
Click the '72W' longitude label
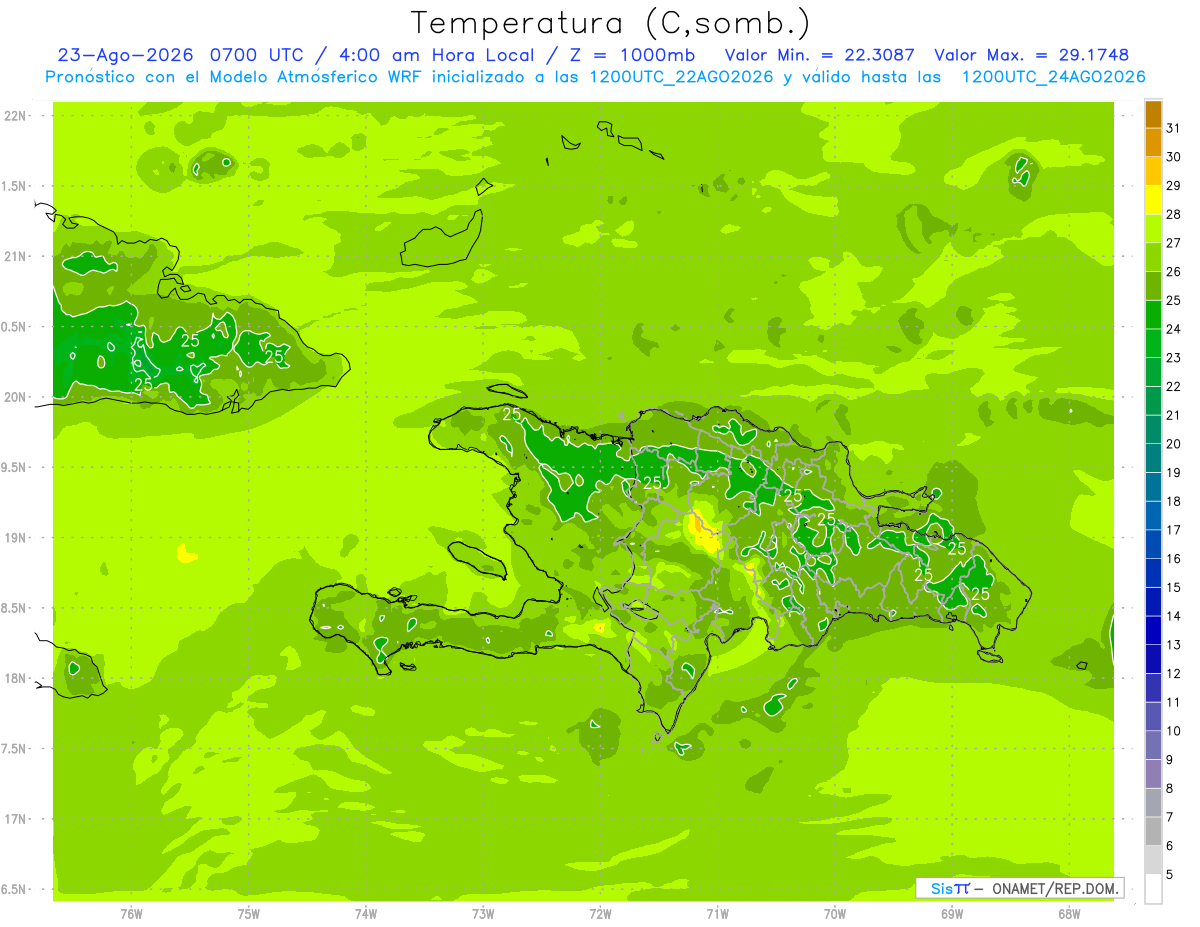pyautogui.click(x=600, y=913)
